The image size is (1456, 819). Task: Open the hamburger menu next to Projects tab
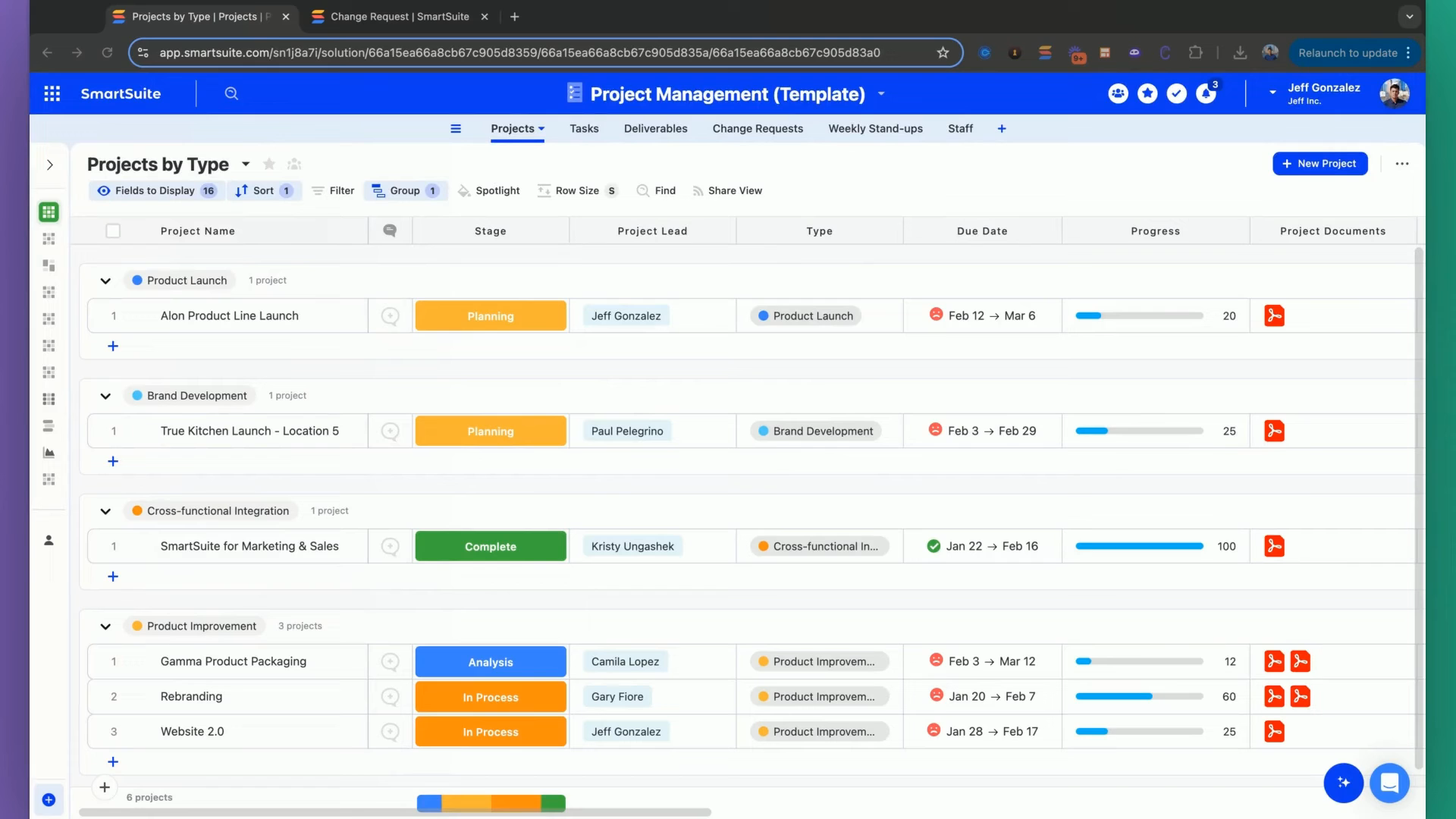pyautogui.click(x=456, y=129)
